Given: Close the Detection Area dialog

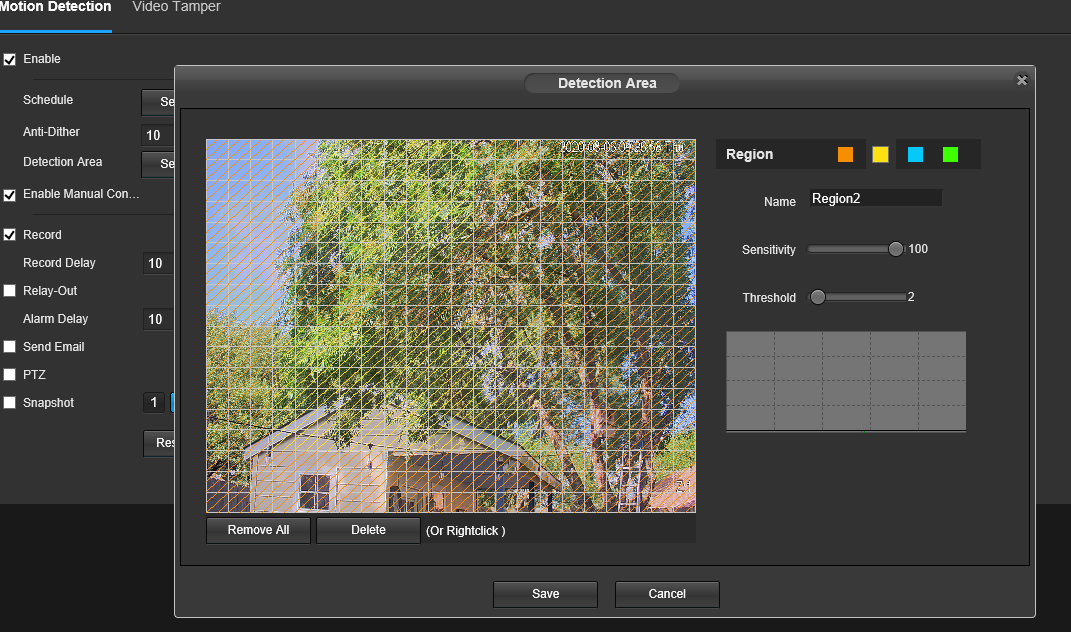Looking at the screenshot, I should (1022, 80).
